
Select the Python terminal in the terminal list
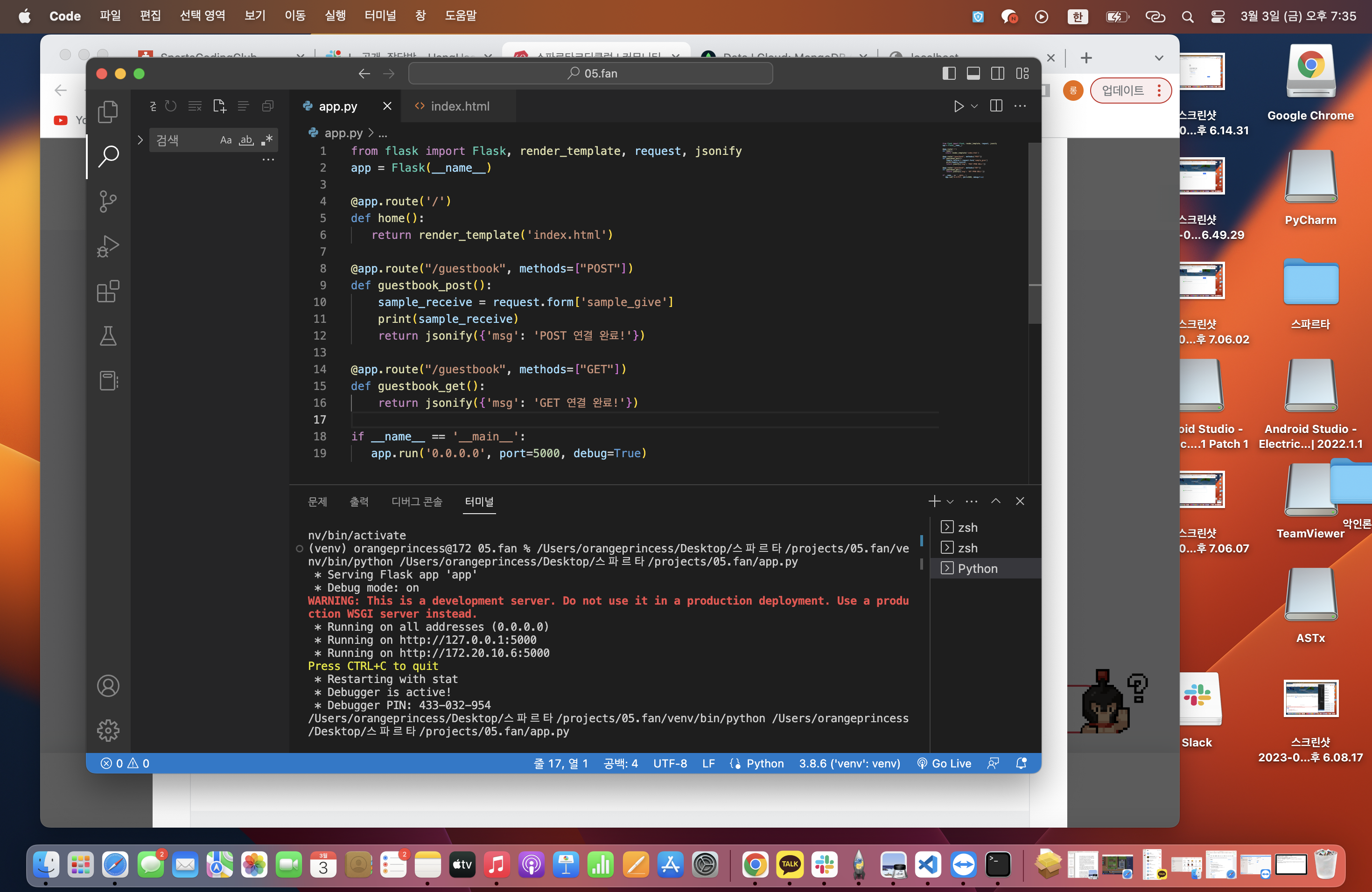986,568
